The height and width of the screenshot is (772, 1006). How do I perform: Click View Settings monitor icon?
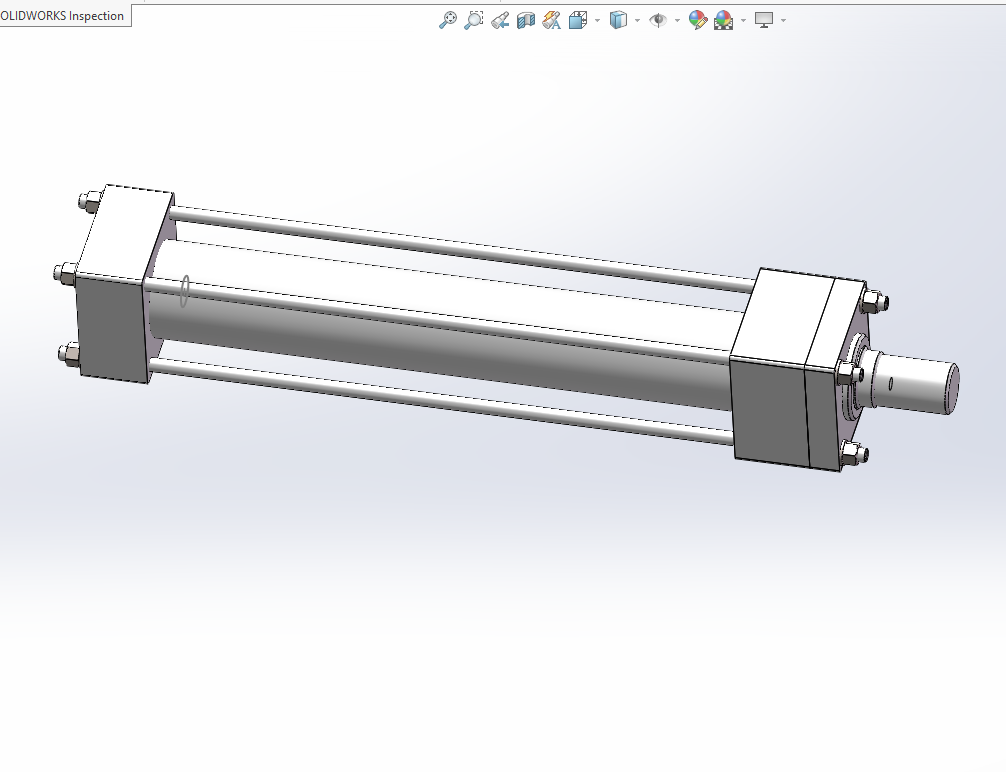pos(763,20)
